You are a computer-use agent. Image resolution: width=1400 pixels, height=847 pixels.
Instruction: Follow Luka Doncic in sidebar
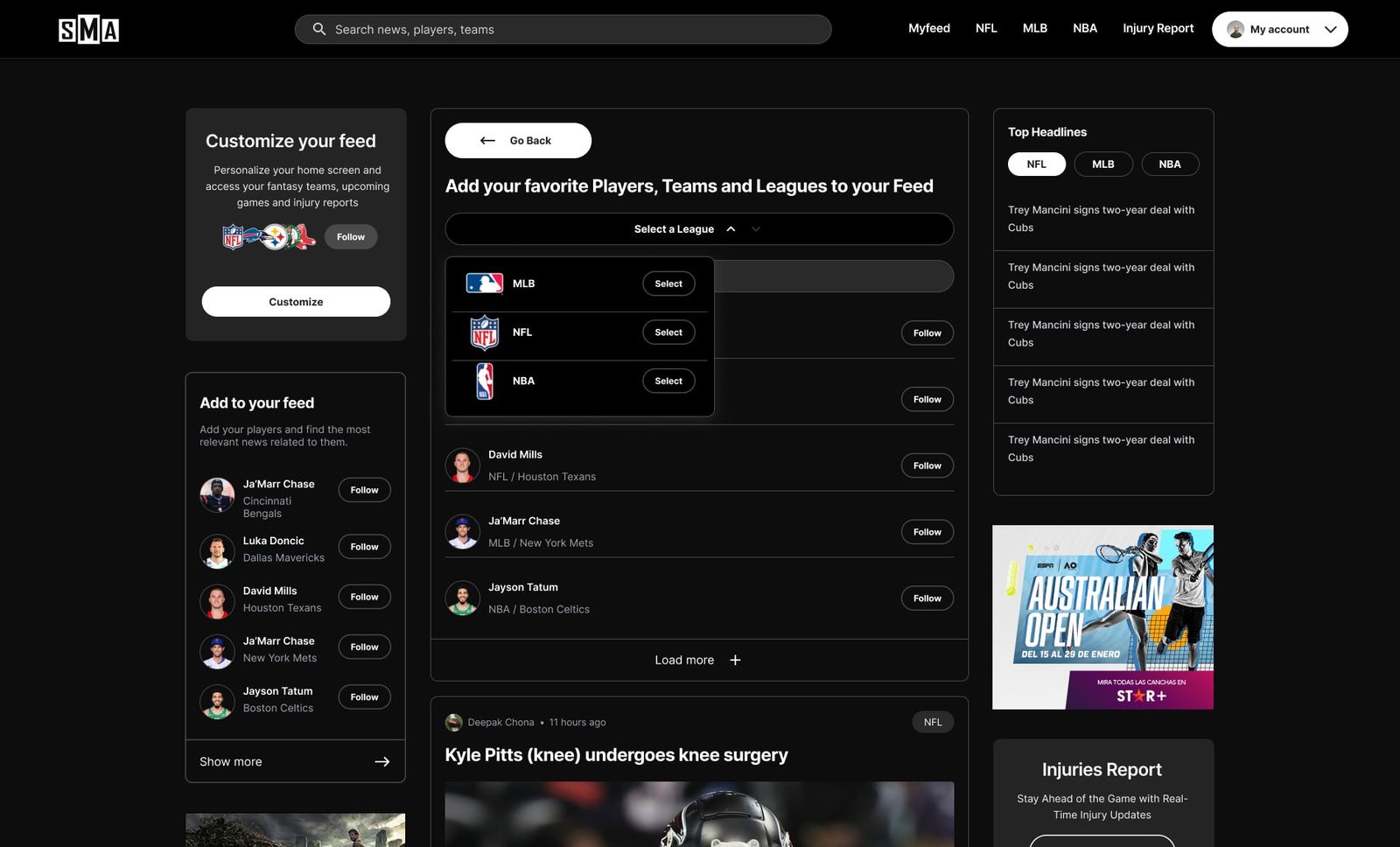point(364,547)
